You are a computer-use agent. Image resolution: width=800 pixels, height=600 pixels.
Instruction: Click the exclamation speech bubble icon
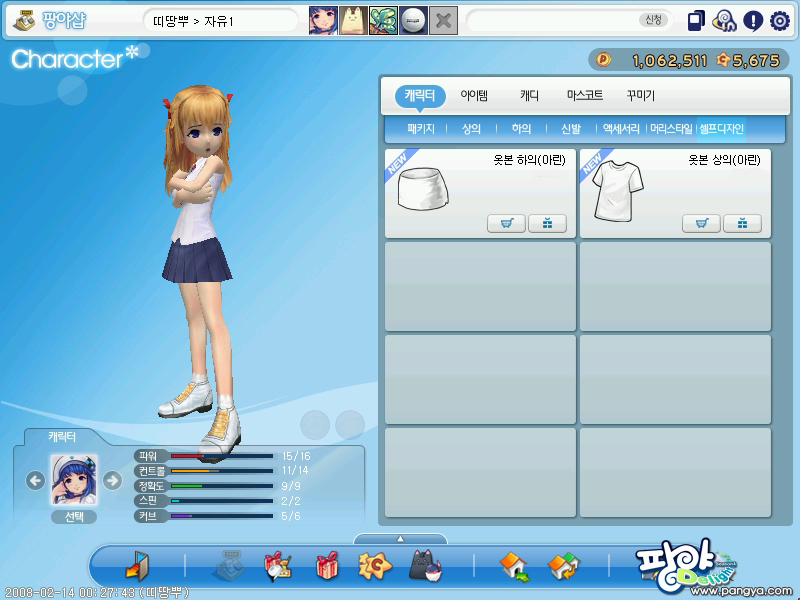(x=753, y=21)
